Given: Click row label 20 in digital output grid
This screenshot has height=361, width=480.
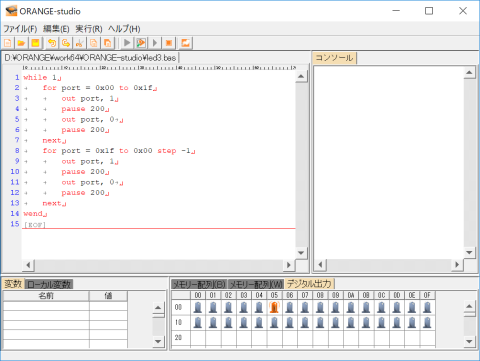Looking at the screenshot, I should (178, 337).
